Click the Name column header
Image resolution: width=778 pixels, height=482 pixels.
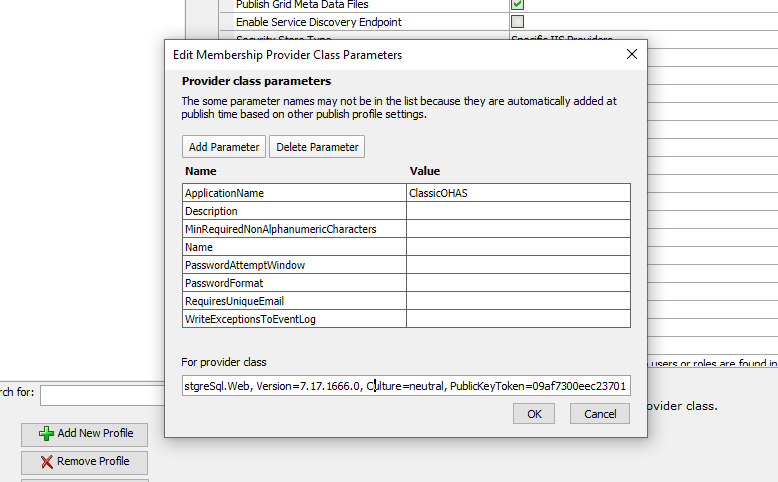point(200,171)
